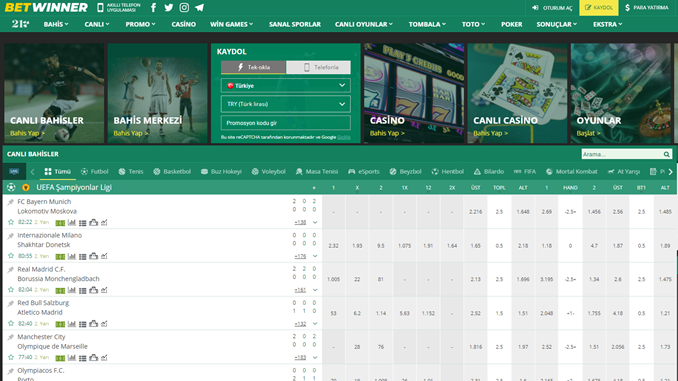678x381 pixels.
Task: Click the OTURUM AÇ login button
Action: [x=552, y=8]
